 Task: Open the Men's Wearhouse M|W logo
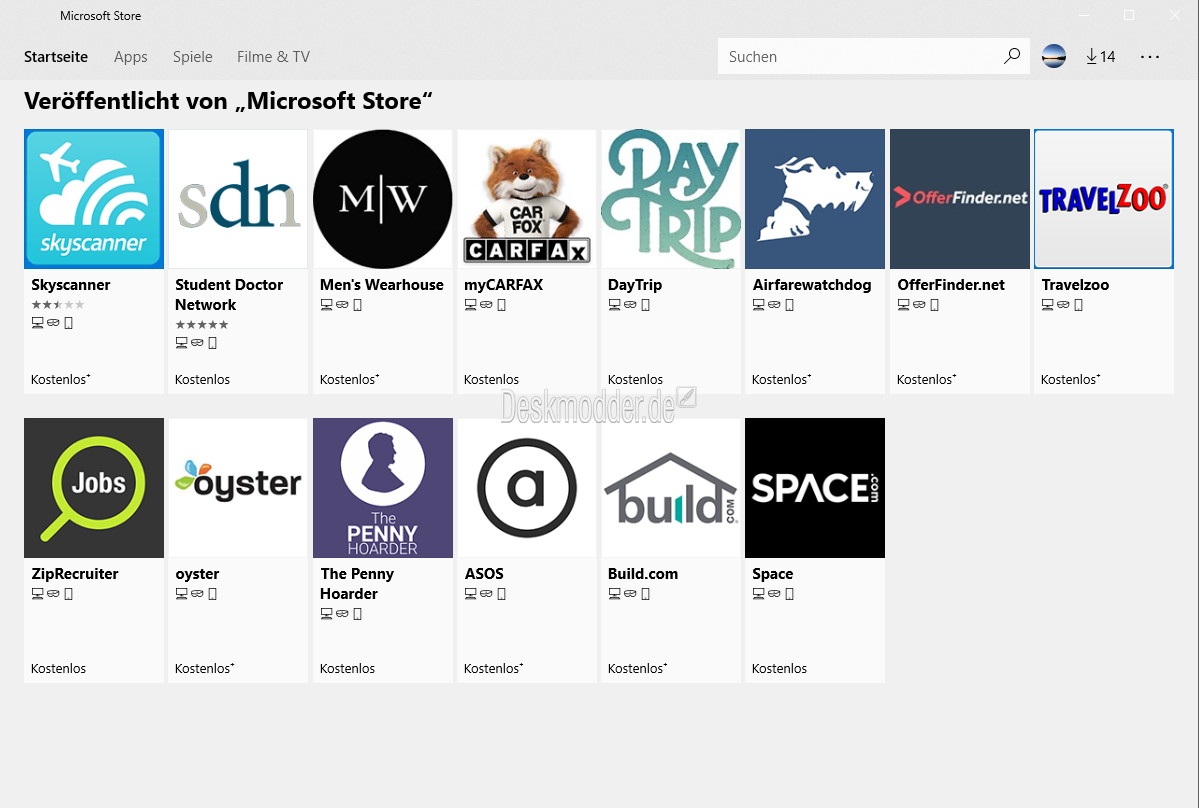click(x=382, y=199)
